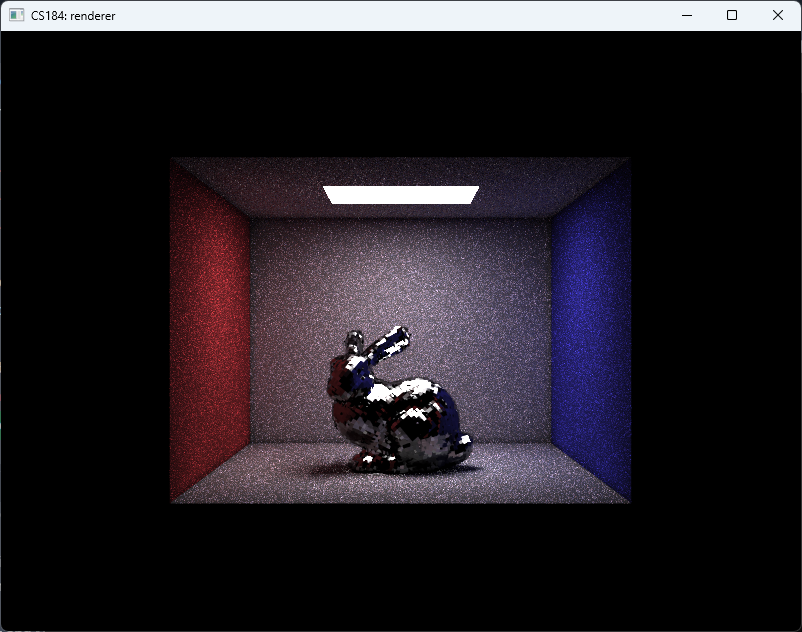The height and width of the screenshot is (632, 802).
Task: Click the "CS184: renderer" title text
Action: (73, 16)
